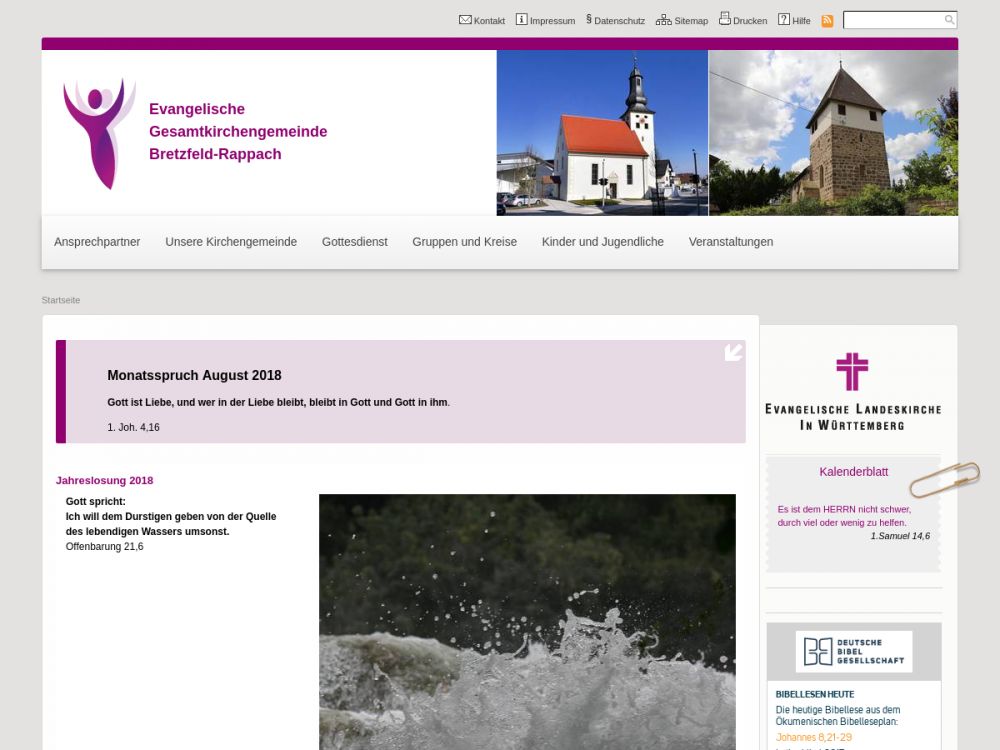This screenshot has height=750, width=1000.
Task: Open the Veranstaltungen menu item
Action: coord(730,242)
